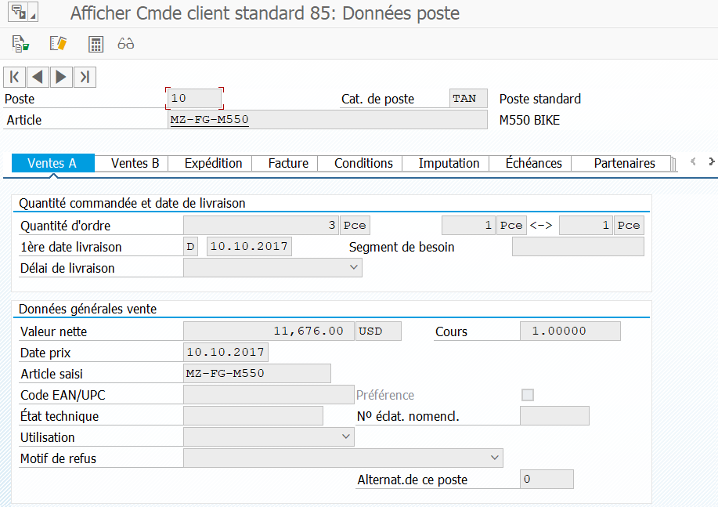718x508 pixels.
Task: Jump to last item with navigation arrow
Action: point(85,77)
